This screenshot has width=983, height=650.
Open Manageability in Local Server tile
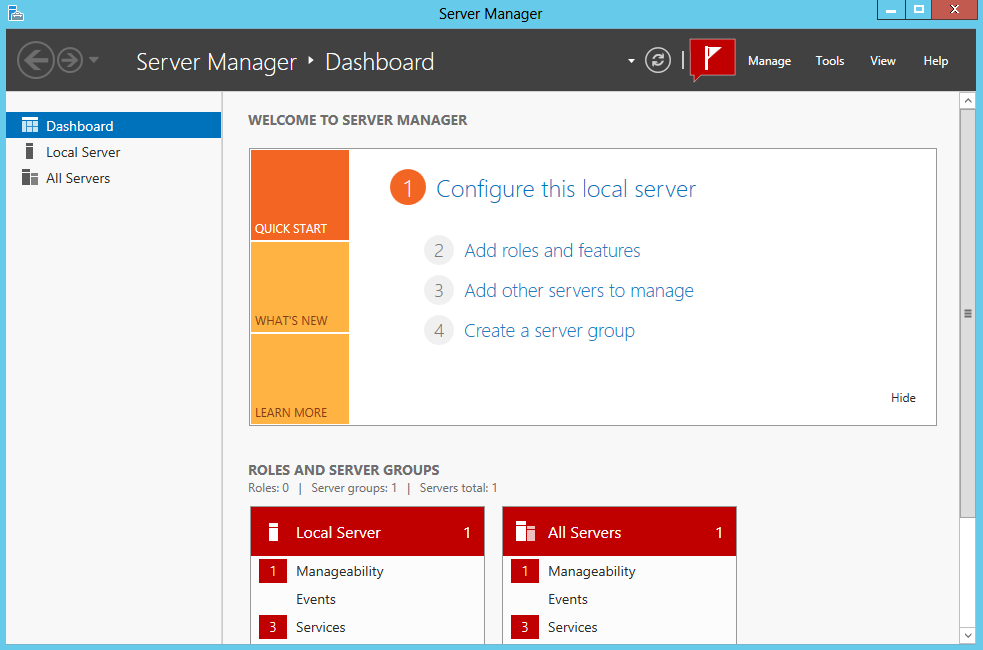point(339,571)
